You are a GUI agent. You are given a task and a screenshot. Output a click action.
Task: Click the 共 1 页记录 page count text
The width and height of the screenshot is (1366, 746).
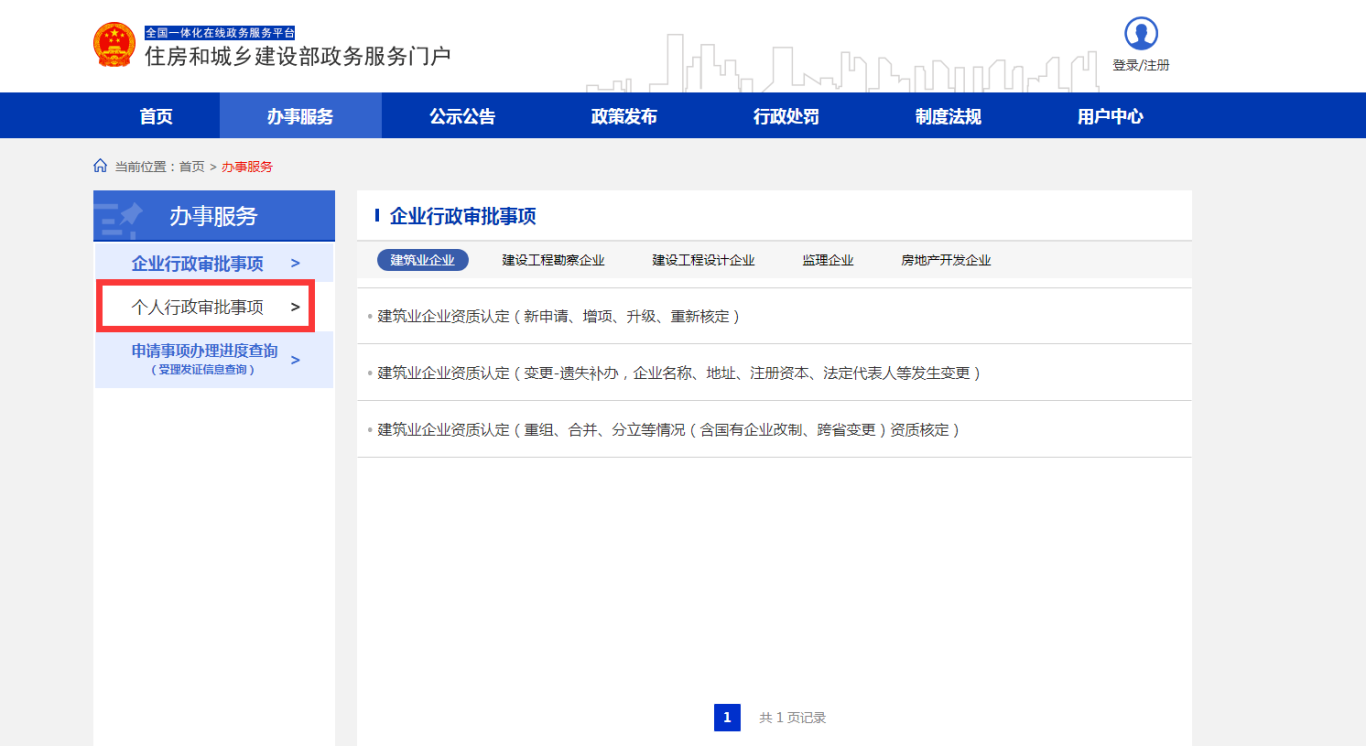pos(793,718)
